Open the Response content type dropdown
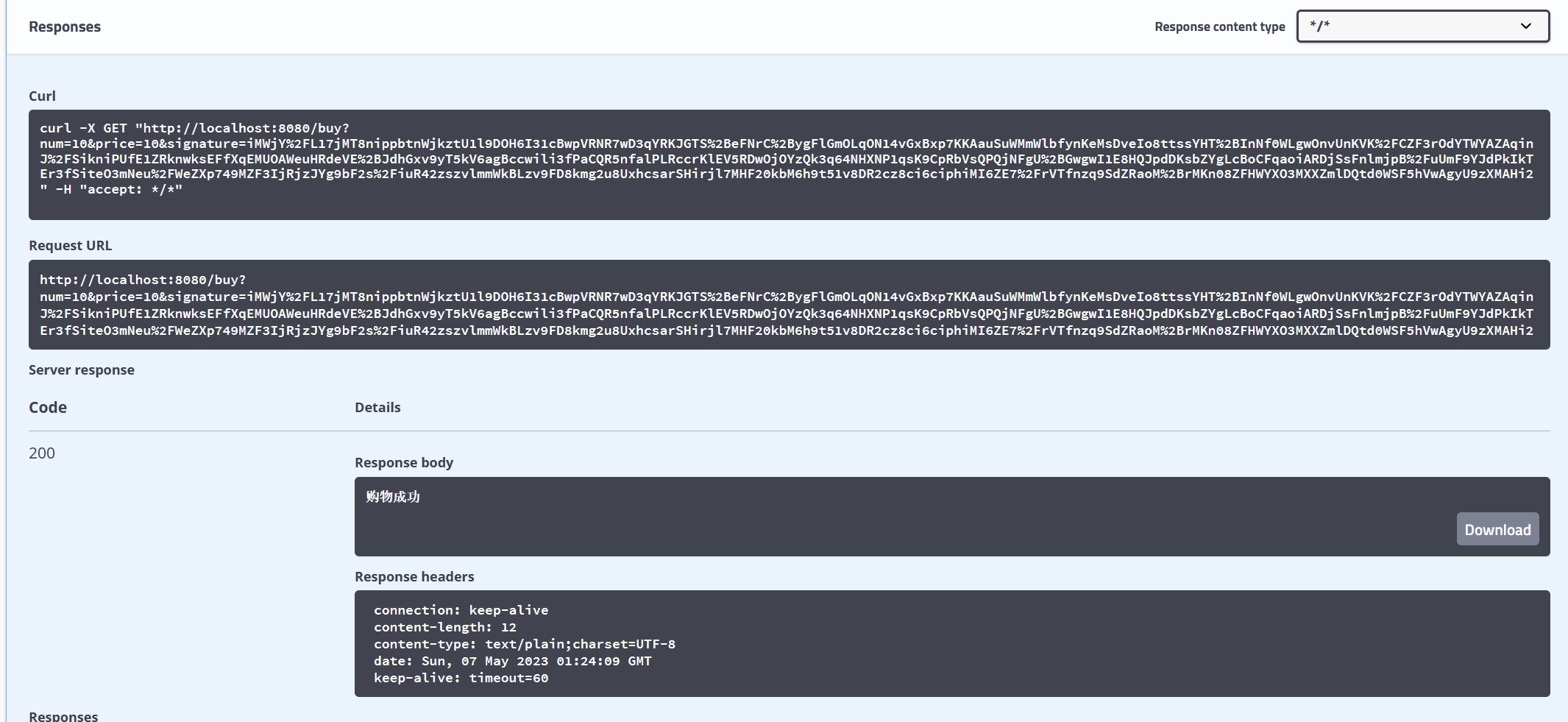This screenshot has height=722, width=1568. click(x=1422, y=26)
